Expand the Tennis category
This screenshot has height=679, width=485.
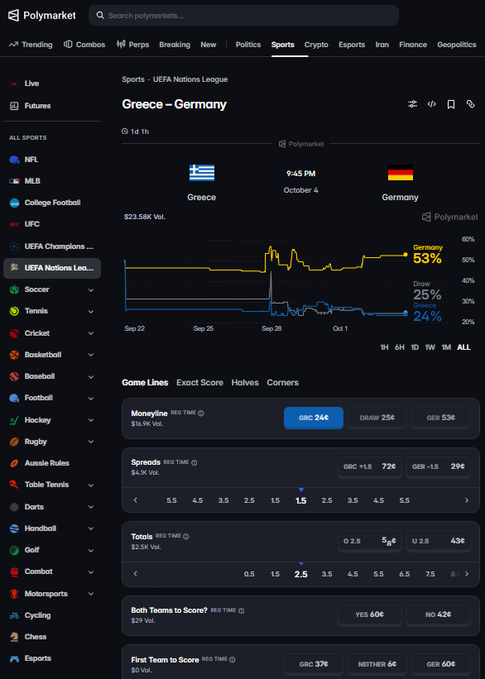[91, 311]
